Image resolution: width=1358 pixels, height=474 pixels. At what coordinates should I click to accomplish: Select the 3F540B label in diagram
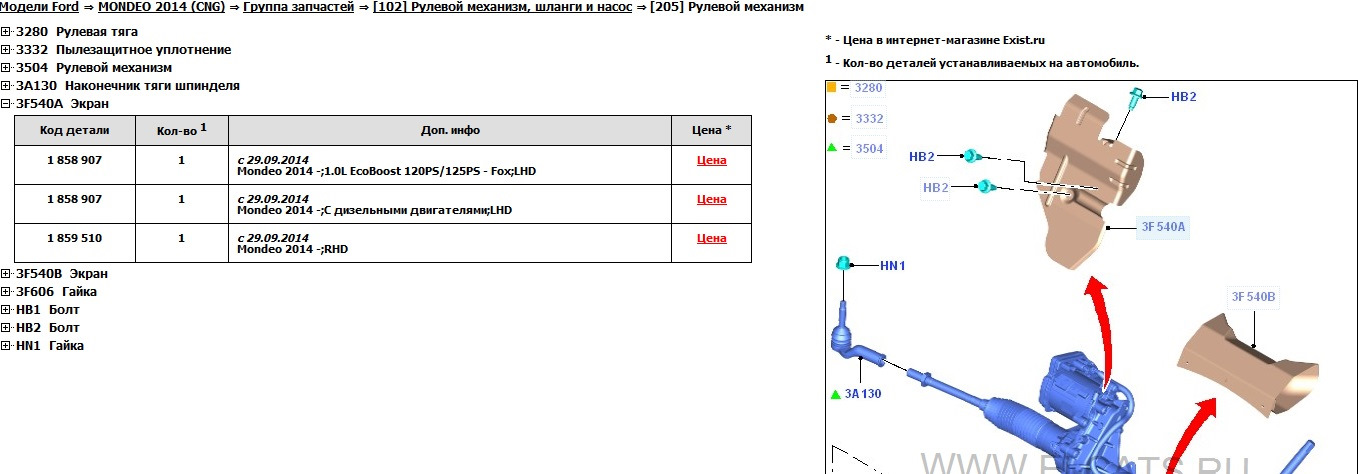tap(1253, 297)
